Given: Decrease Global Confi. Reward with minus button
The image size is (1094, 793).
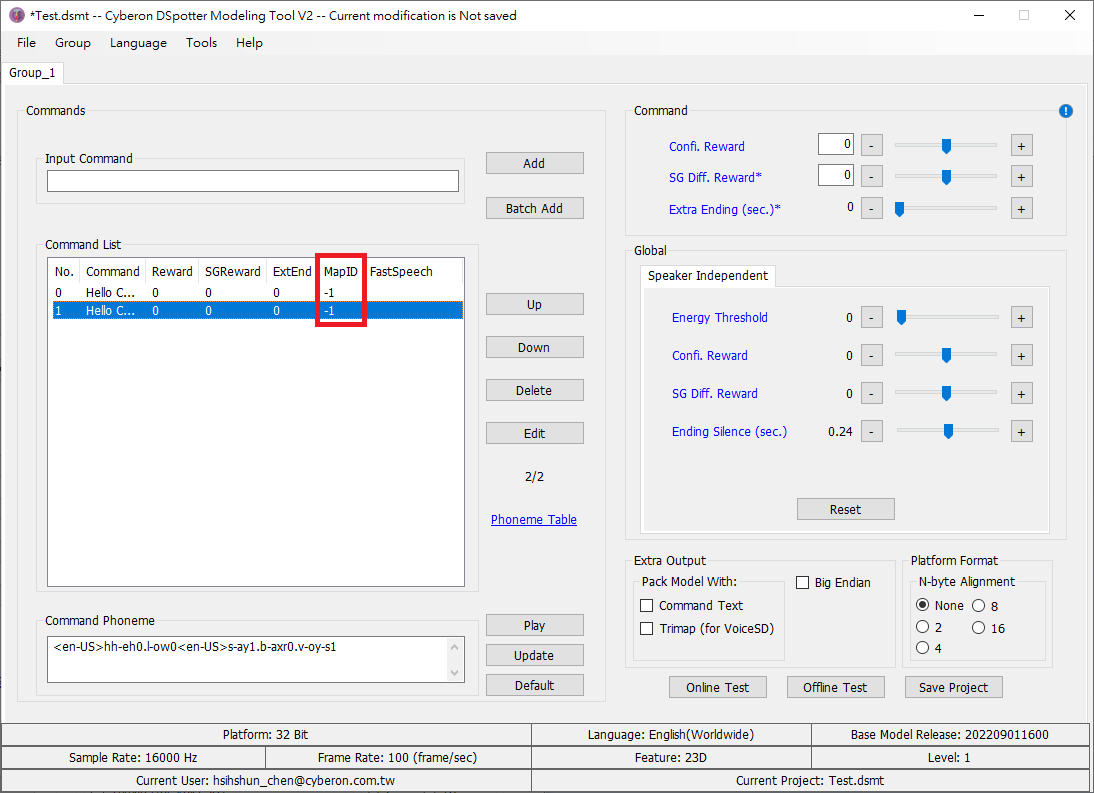Looking at the screenshot, I should click(871, 356).
